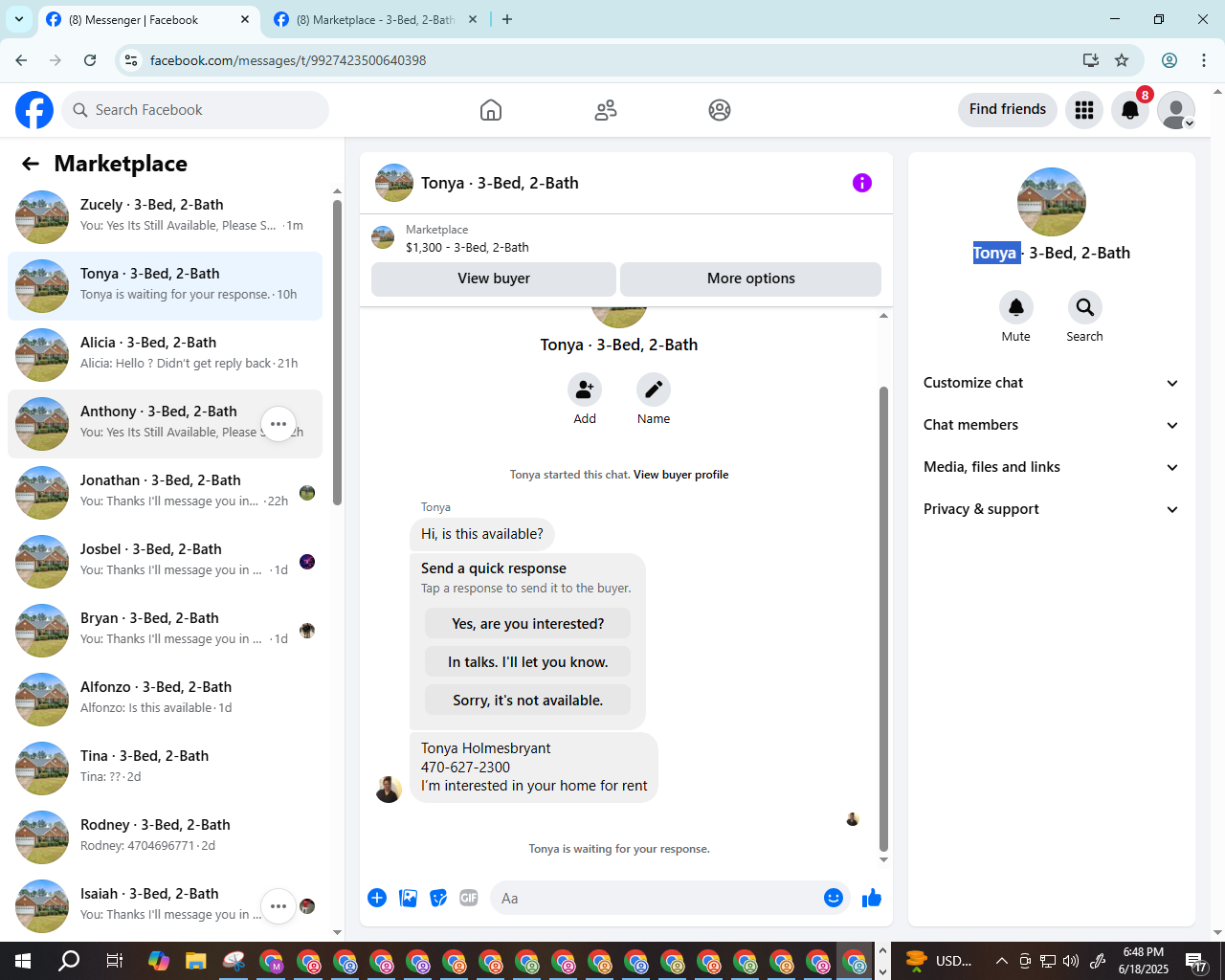The image size is (1225, 980).
Task: Open a new Chrome tab
Action: click(507, 19)
